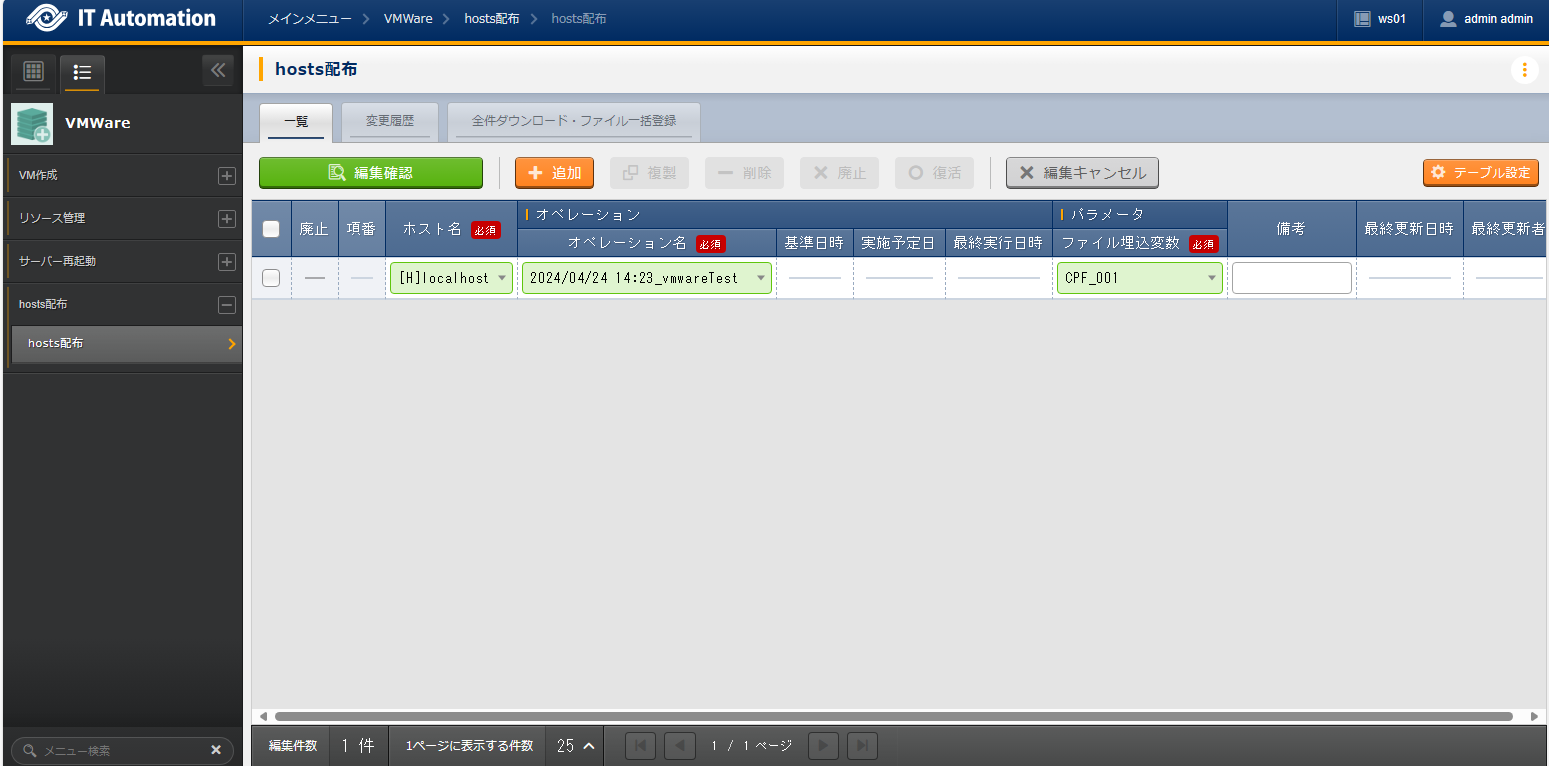This screenshot has height=766, width=1549.
Task: Click the 編集キャンセル button
Action: coord(1082,173)
